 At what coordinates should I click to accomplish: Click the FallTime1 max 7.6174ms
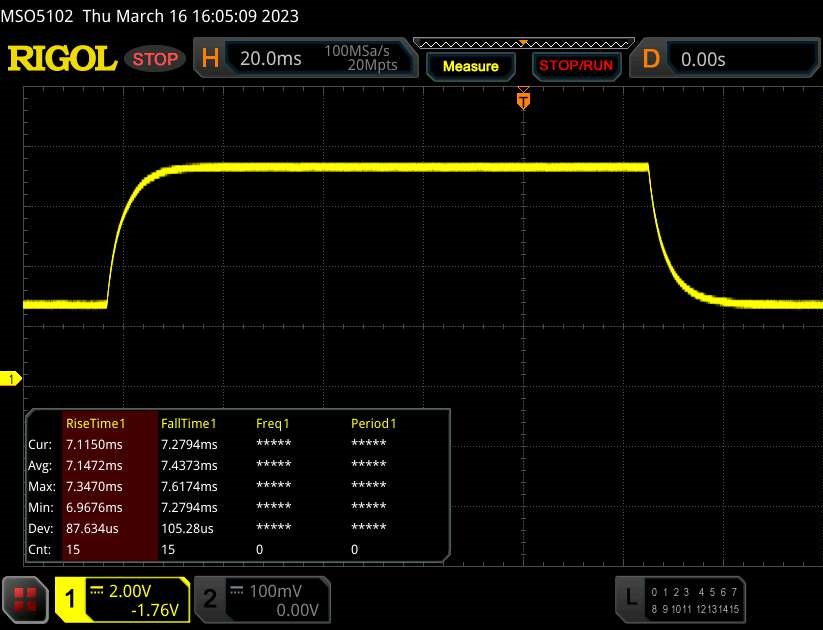coord(189,487)
